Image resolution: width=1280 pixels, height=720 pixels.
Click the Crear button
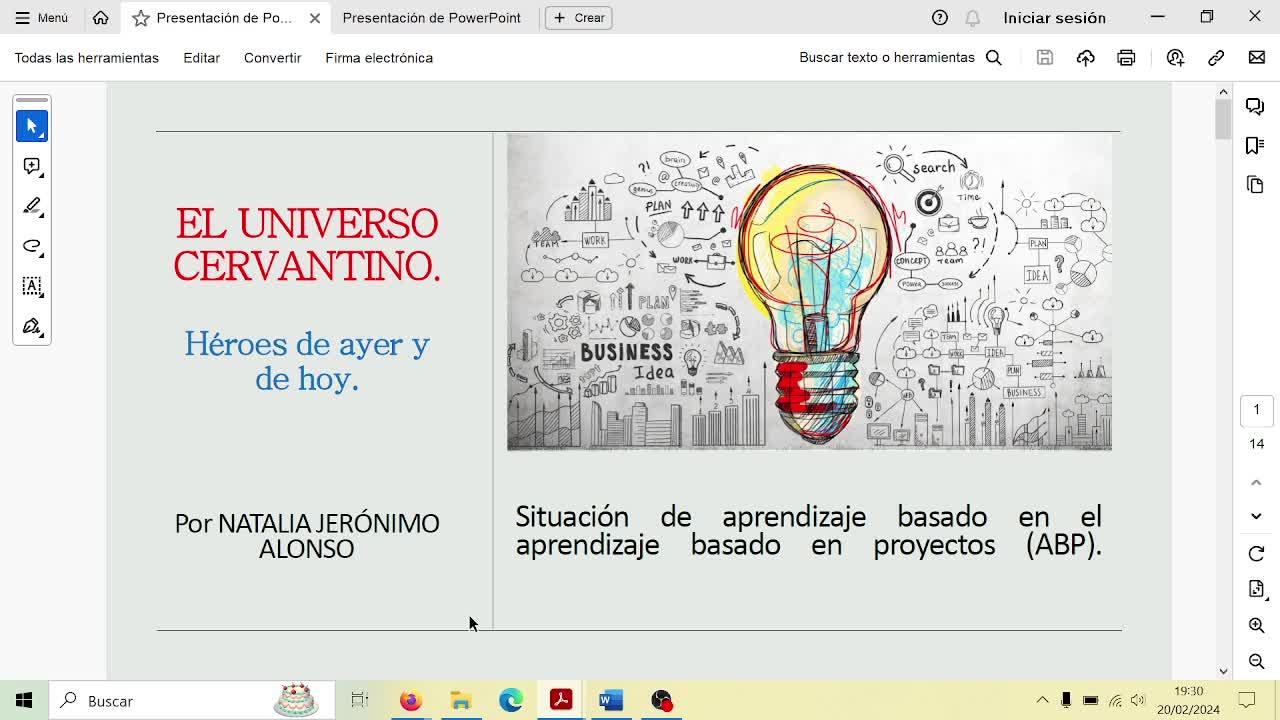click(x=578, y=18)
